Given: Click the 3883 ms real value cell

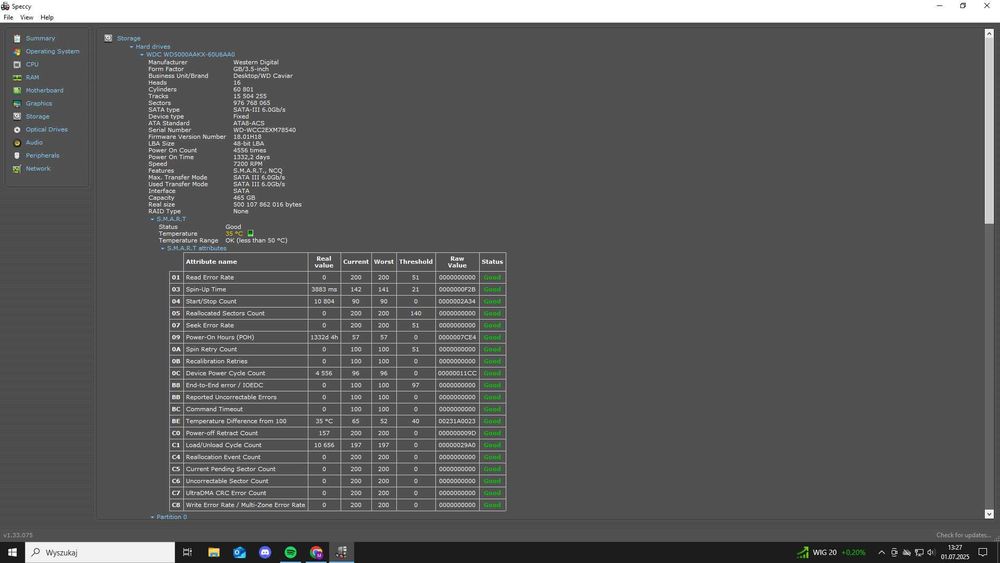Looking at the screenshot, I should pyautogui.click(x=324, y=289).
